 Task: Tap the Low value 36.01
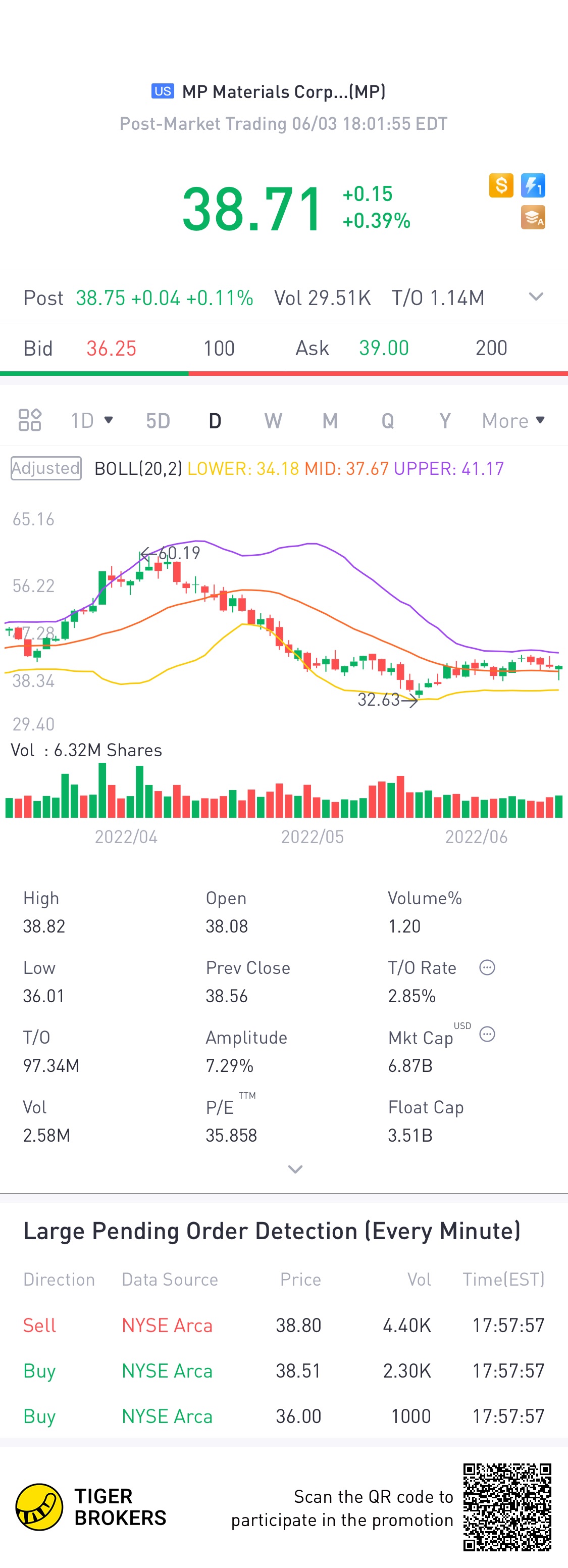[x=44, y=996]
